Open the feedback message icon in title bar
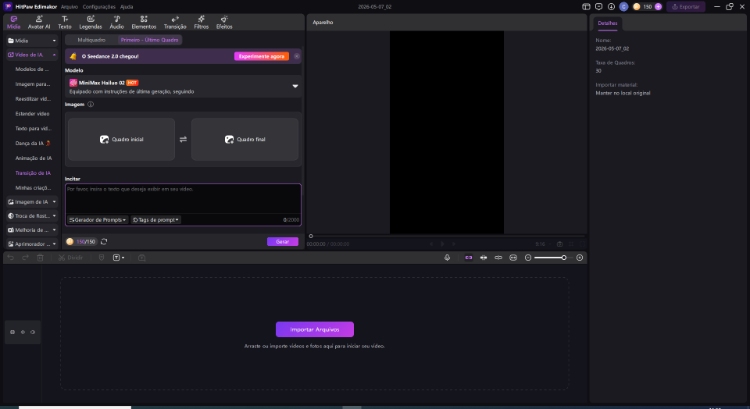This screenshot has width=750, height=409. coord(599,7)
